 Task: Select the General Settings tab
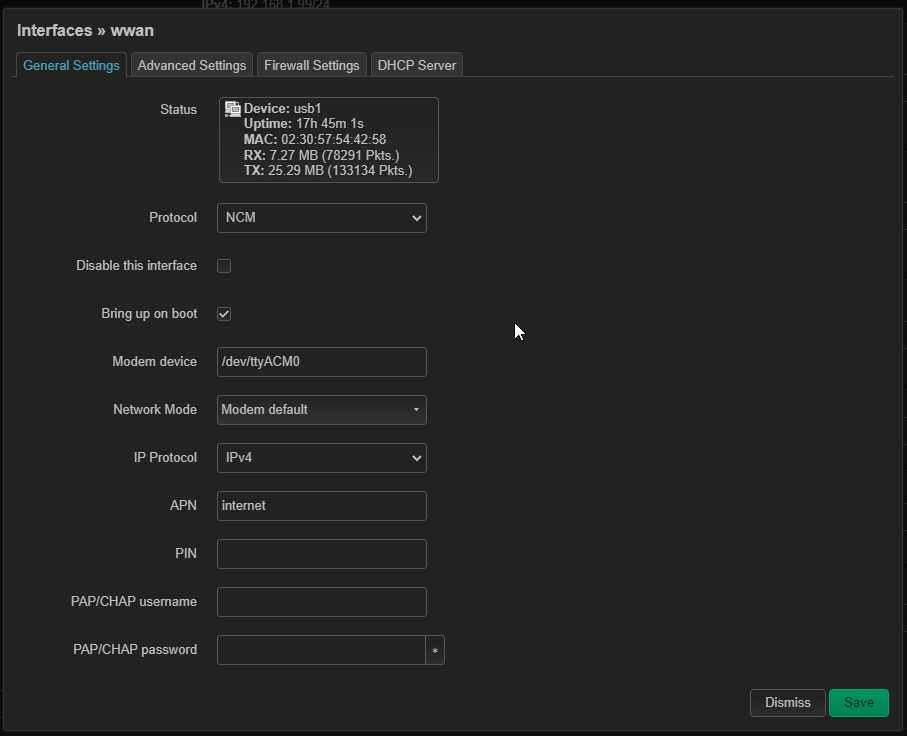(71, 65)
